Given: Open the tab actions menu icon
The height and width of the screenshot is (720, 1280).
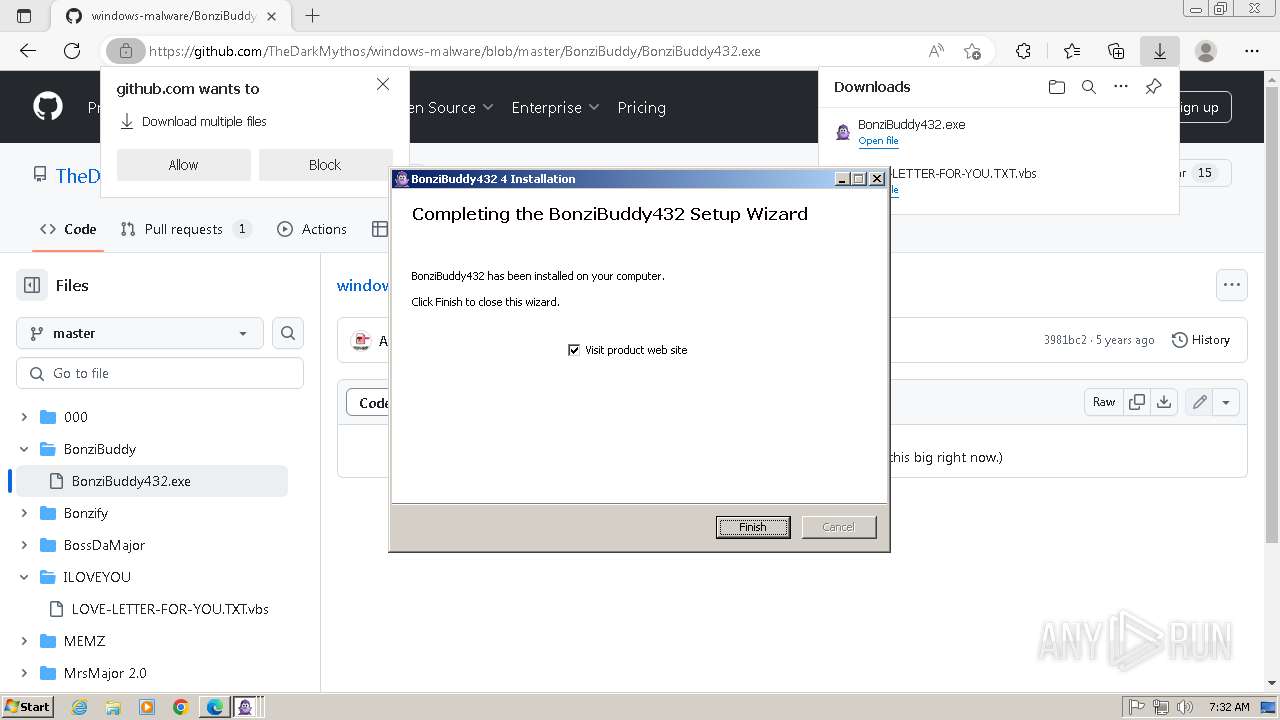Looking at the screenshot, I should click(24, 16).
